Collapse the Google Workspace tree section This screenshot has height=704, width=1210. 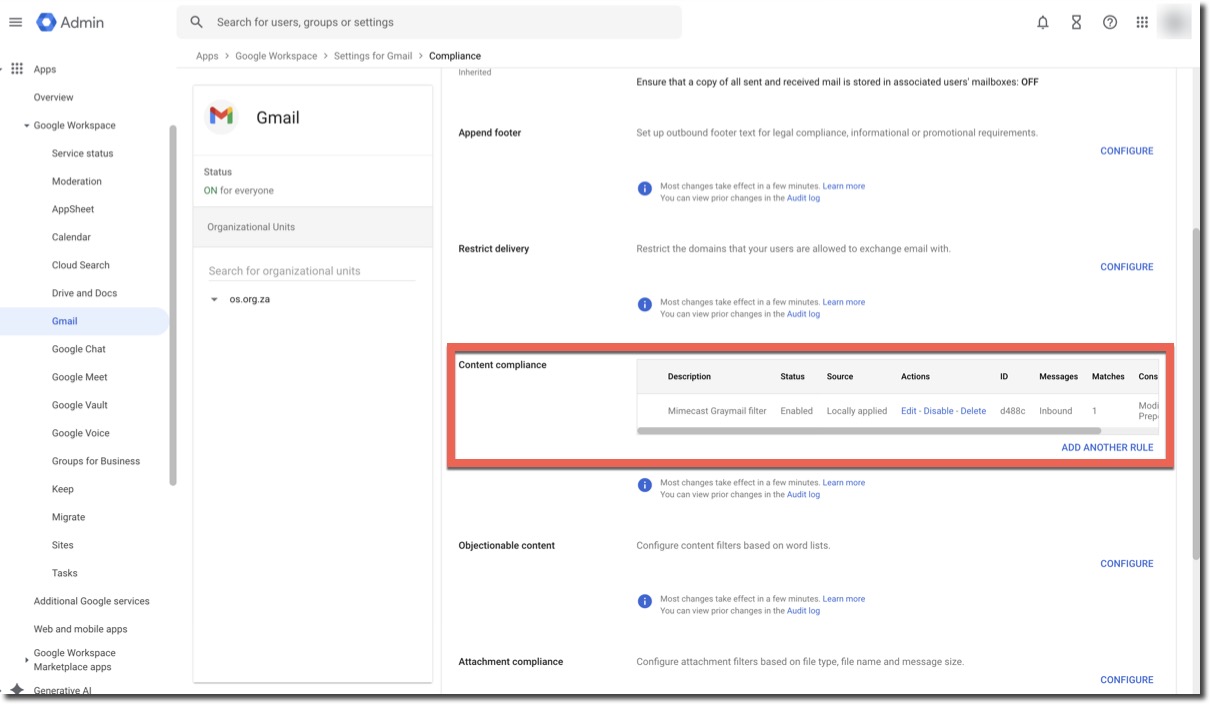[x=27, y=126]
